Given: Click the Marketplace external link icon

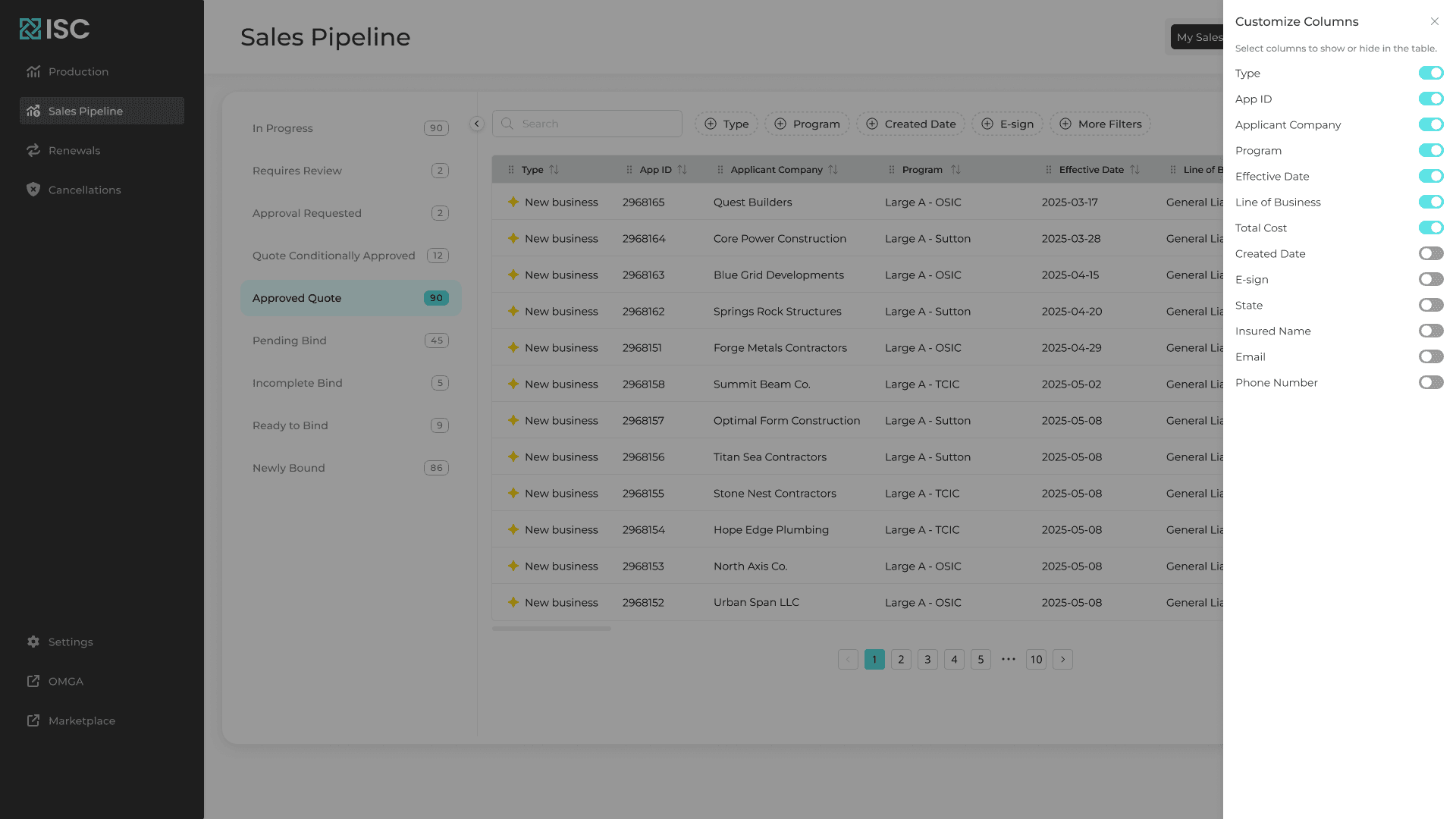Looking at the screenshot, I should [33, 720].
